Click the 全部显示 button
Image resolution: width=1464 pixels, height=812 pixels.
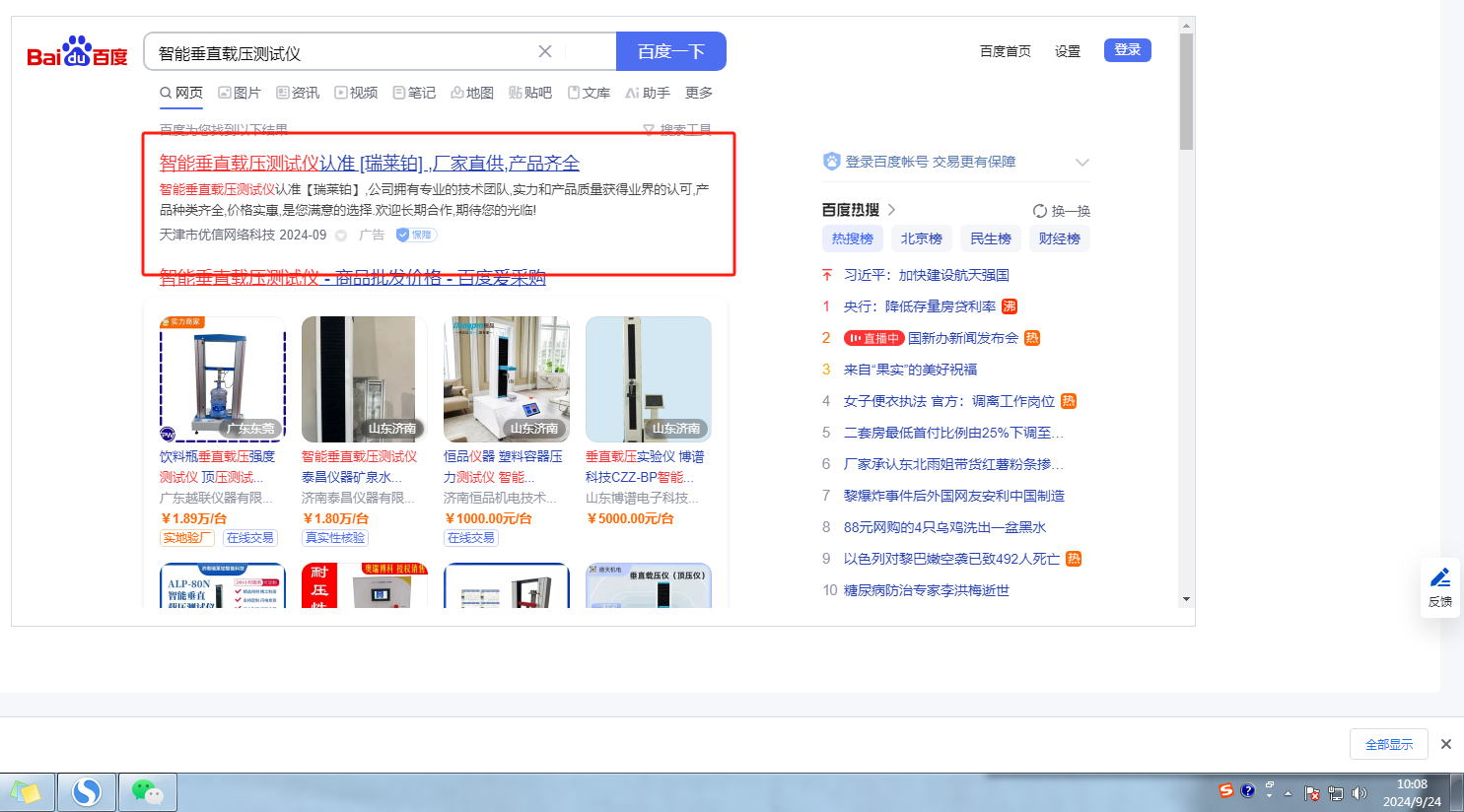[x=1389, y=744]
